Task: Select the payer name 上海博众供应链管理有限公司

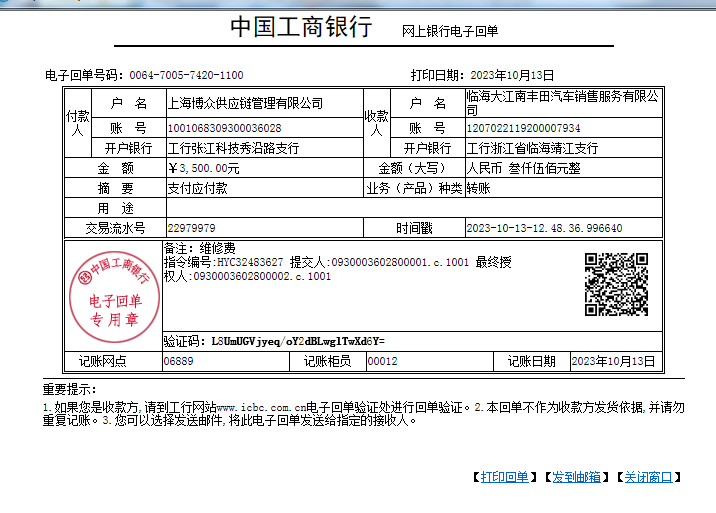Action: tap(245, 103)
